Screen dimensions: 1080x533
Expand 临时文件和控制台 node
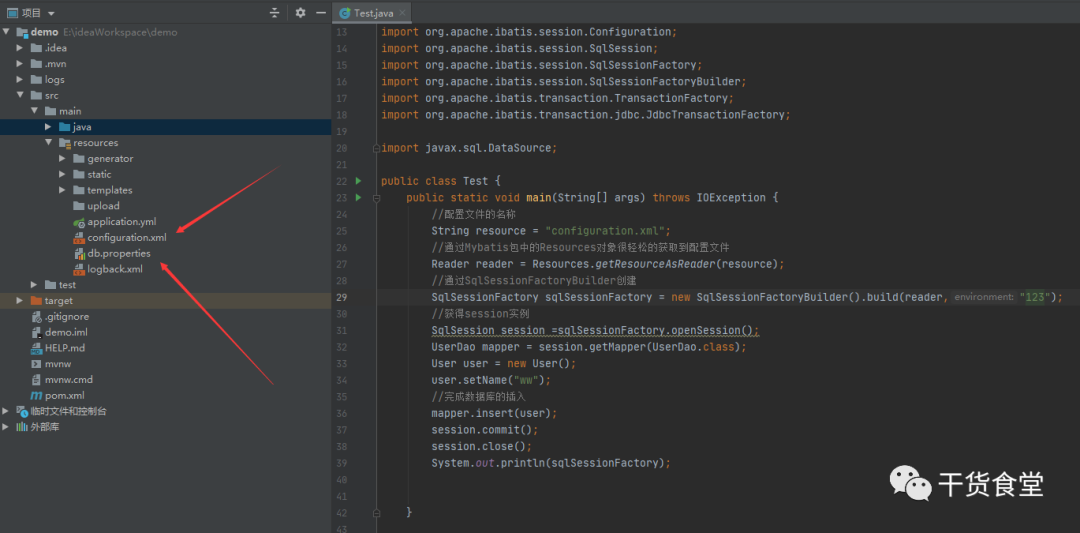[6, 411]
